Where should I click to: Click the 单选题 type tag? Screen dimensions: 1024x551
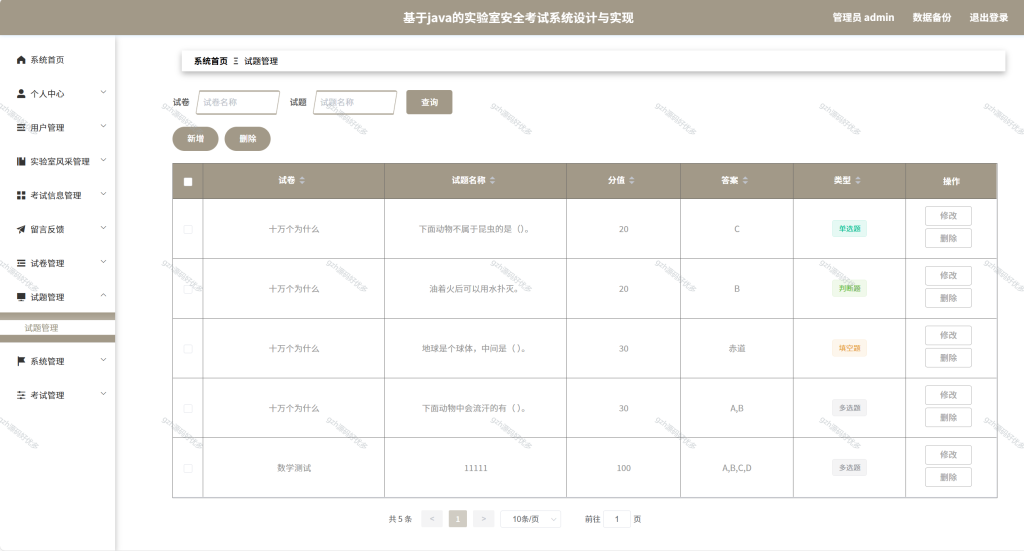pyautogui.click(x=849, y=229)
